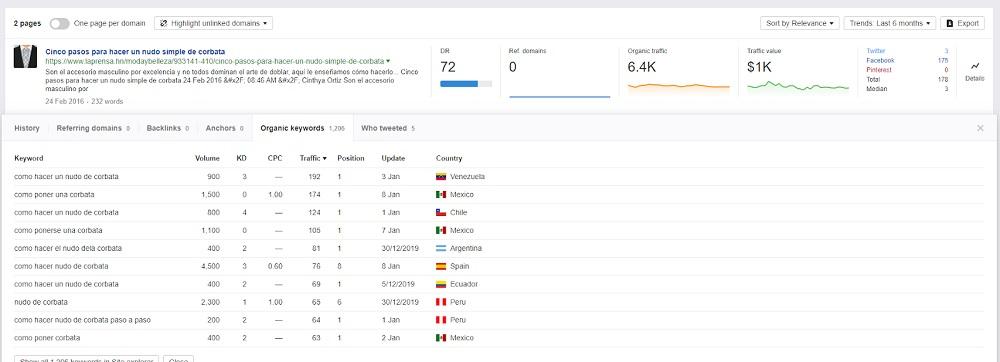Click traffic value figure $1K
This screenshot has width=1000, height=362.
759,67
